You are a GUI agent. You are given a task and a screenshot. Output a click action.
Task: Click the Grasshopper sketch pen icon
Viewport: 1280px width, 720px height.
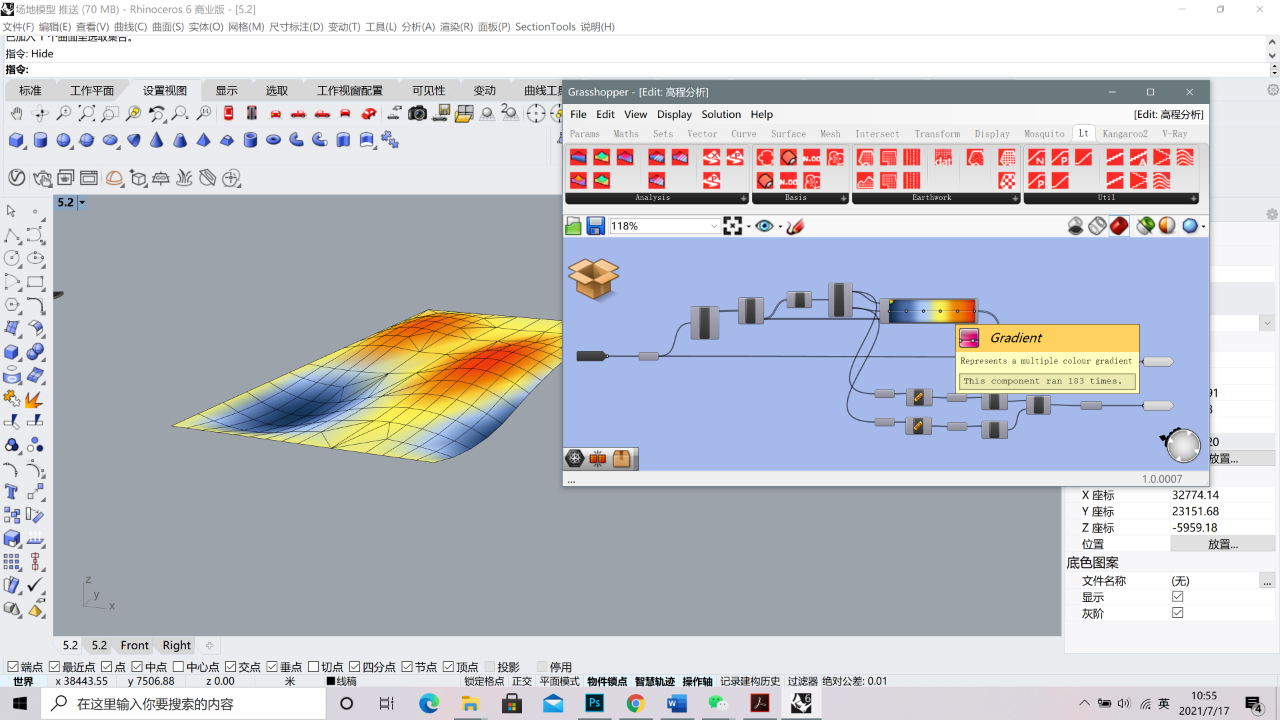coord(795,226)
